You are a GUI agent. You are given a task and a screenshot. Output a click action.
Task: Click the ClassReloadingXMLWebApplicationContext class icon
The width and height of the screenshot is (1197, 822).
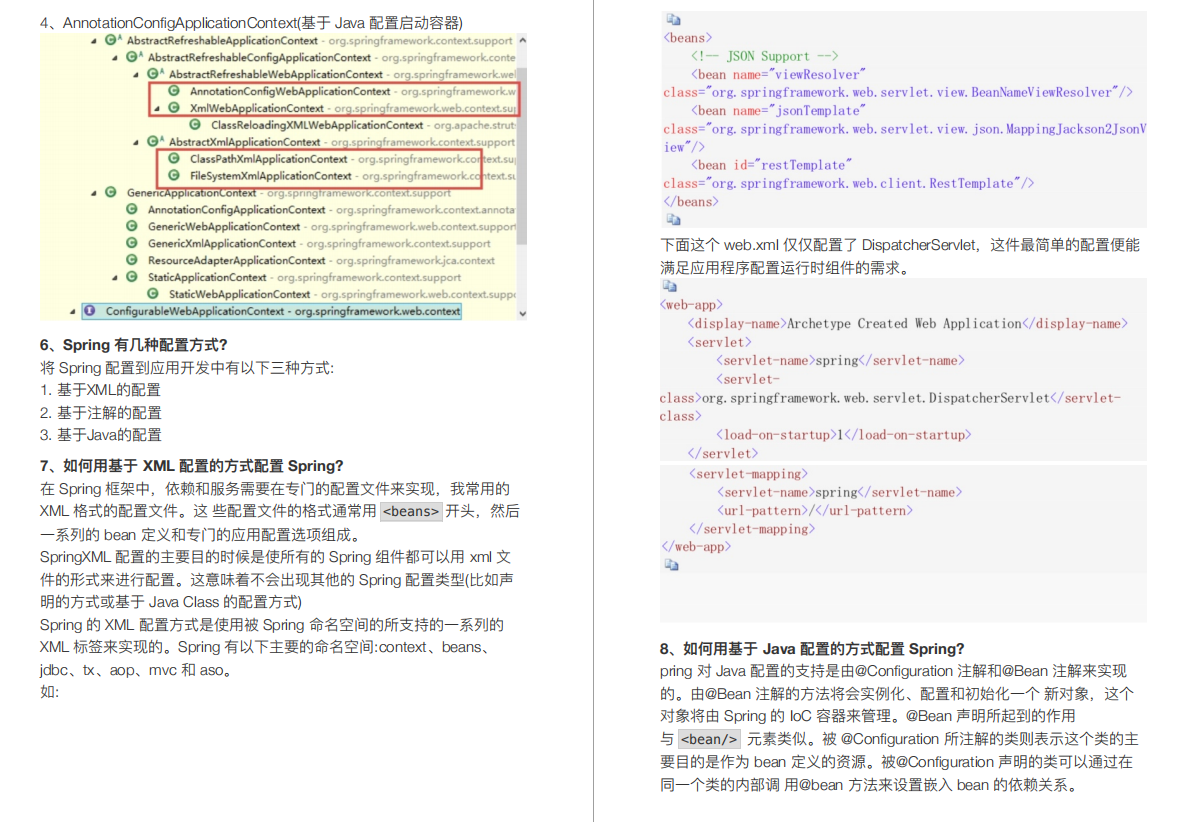tap(195, 124)
